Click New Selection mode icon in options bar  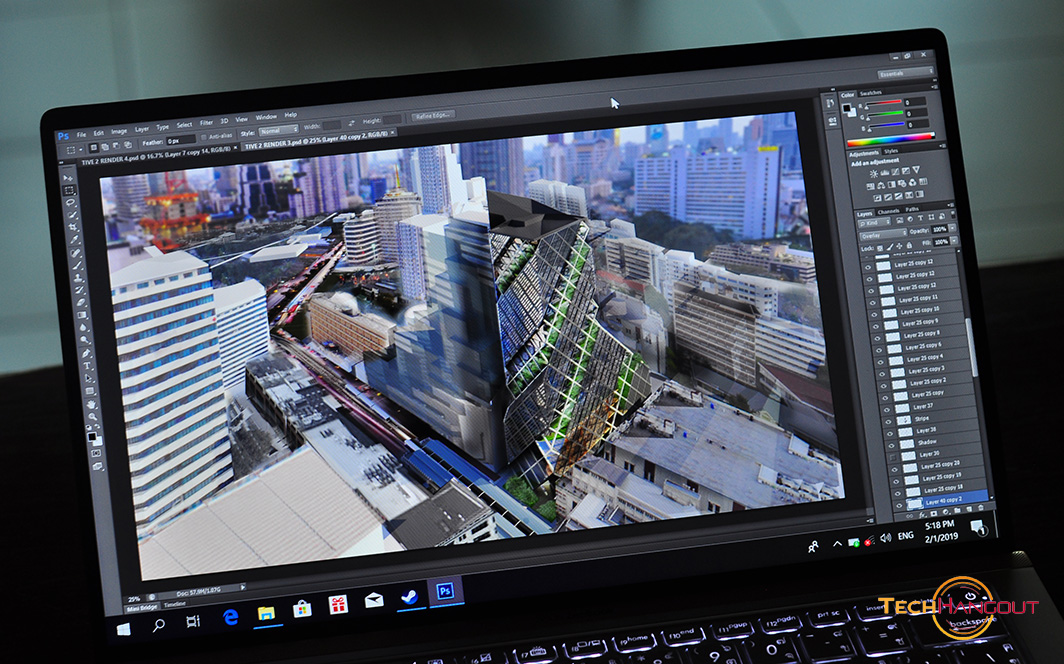click(x=94, y=147)
